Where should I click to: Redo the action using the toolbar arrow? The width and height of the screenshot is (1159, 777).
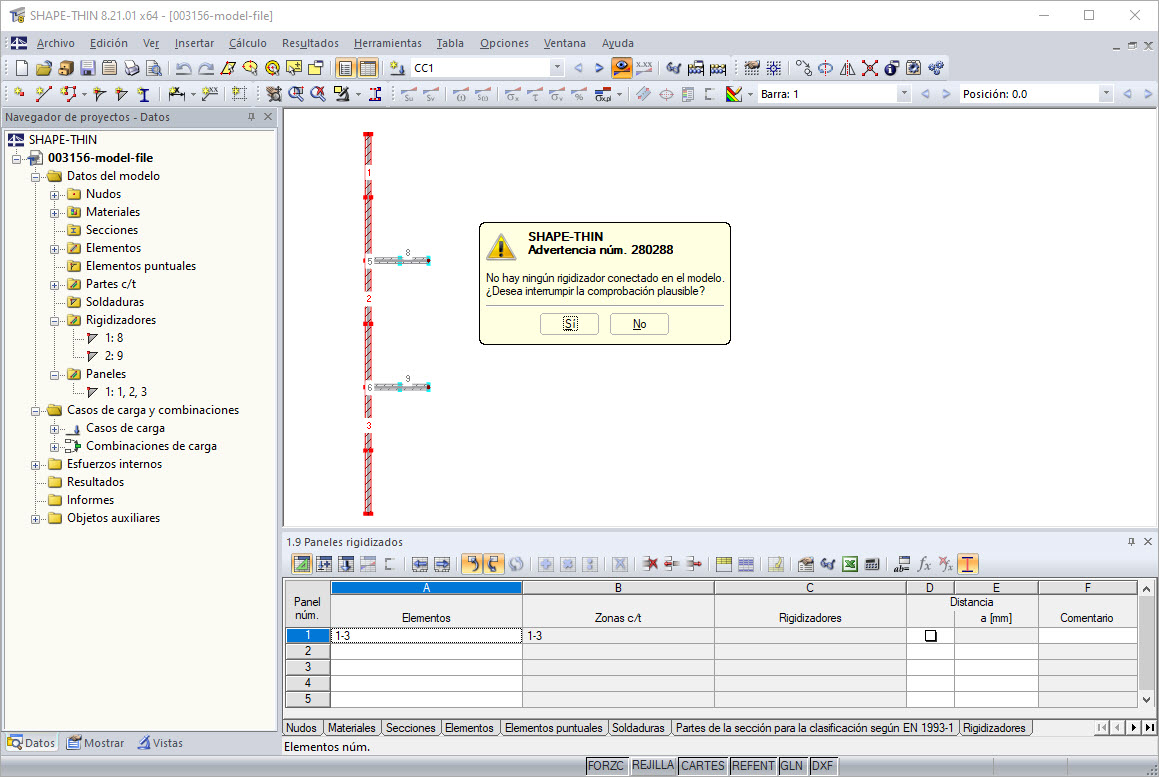tap(205, 68)
